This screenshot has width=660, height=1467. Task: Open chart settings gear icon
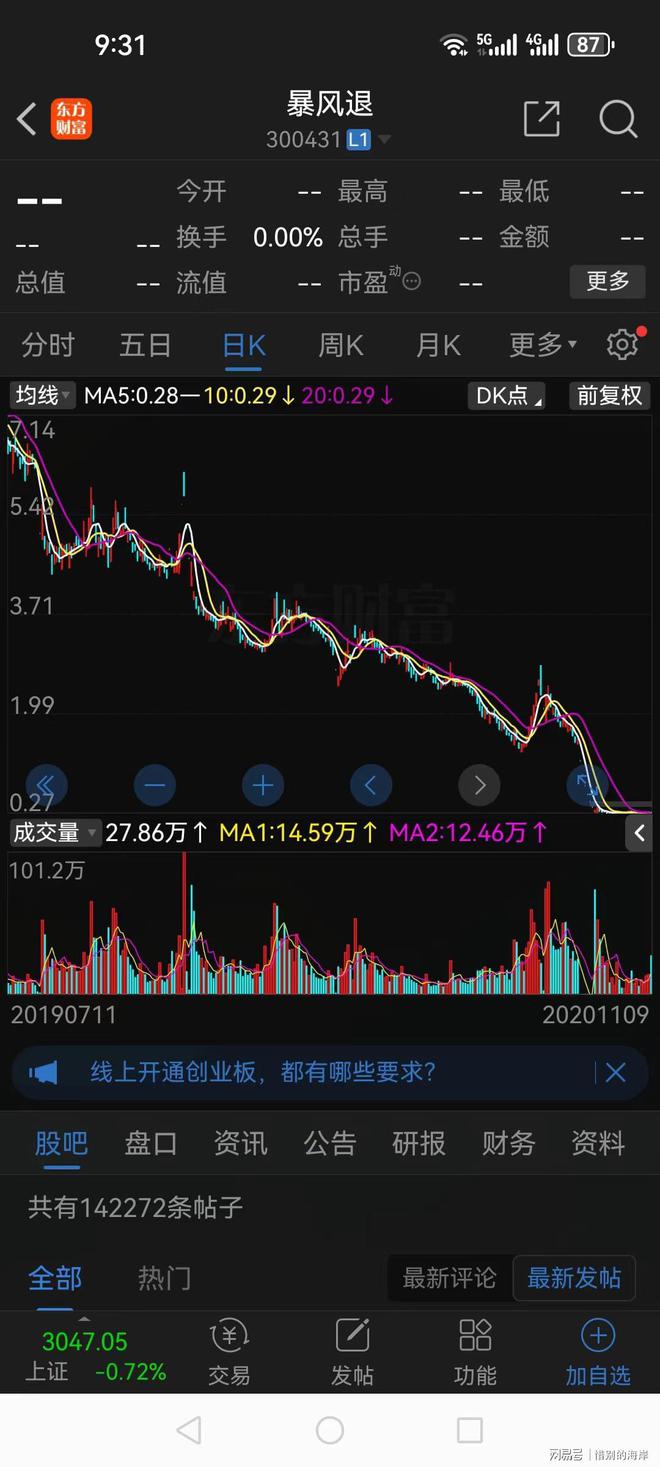[x=622, y=345]
